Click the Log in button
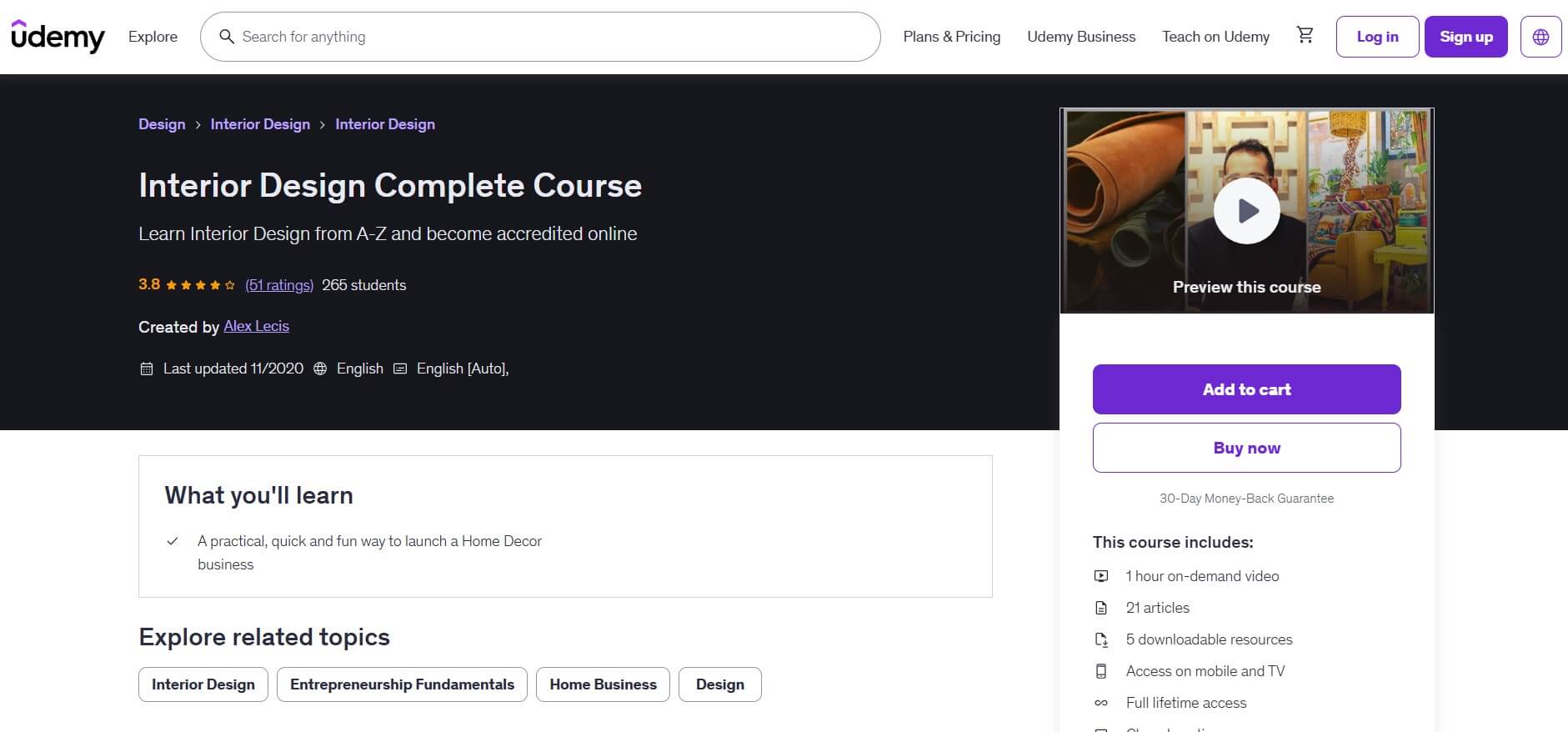 [x=1377, y=37]
